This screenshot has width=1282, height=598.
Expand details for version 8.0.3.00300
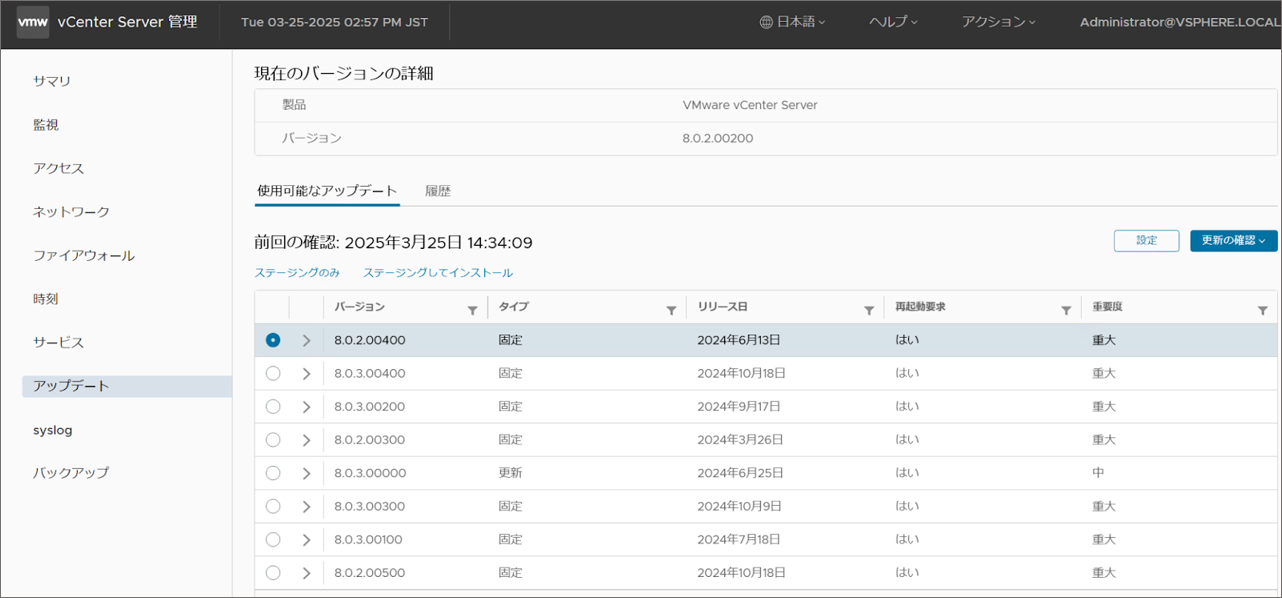point(306,506)
